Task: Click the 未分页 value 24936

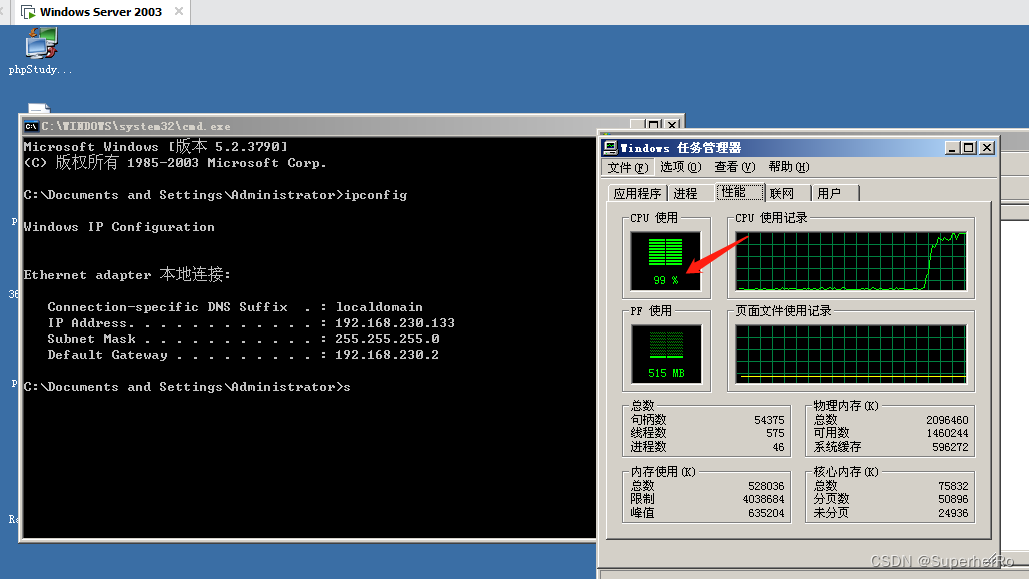Action: (x=953, y=513)
